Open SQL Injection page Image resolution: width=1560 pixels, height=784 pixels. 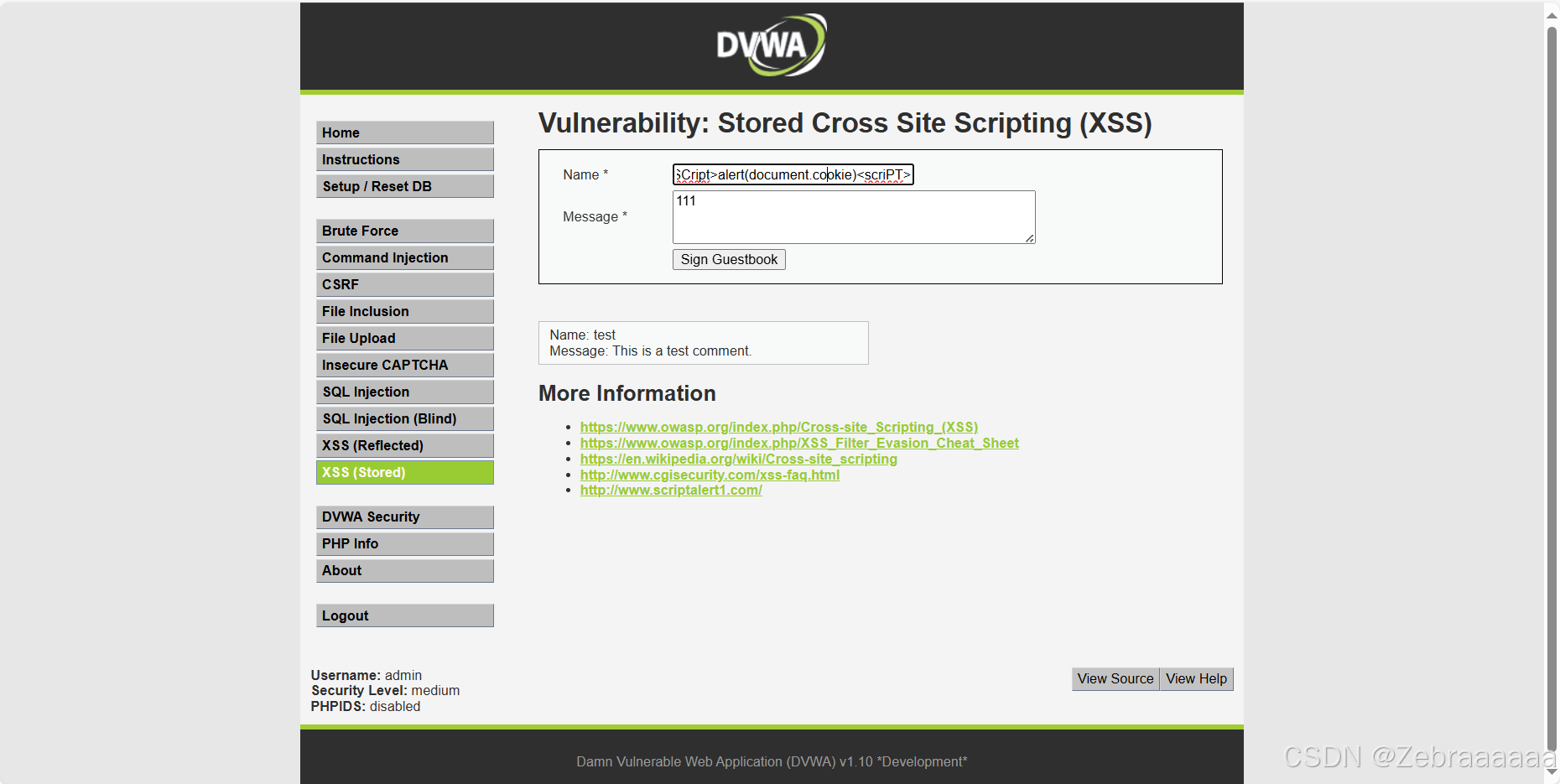click(405, 392)
